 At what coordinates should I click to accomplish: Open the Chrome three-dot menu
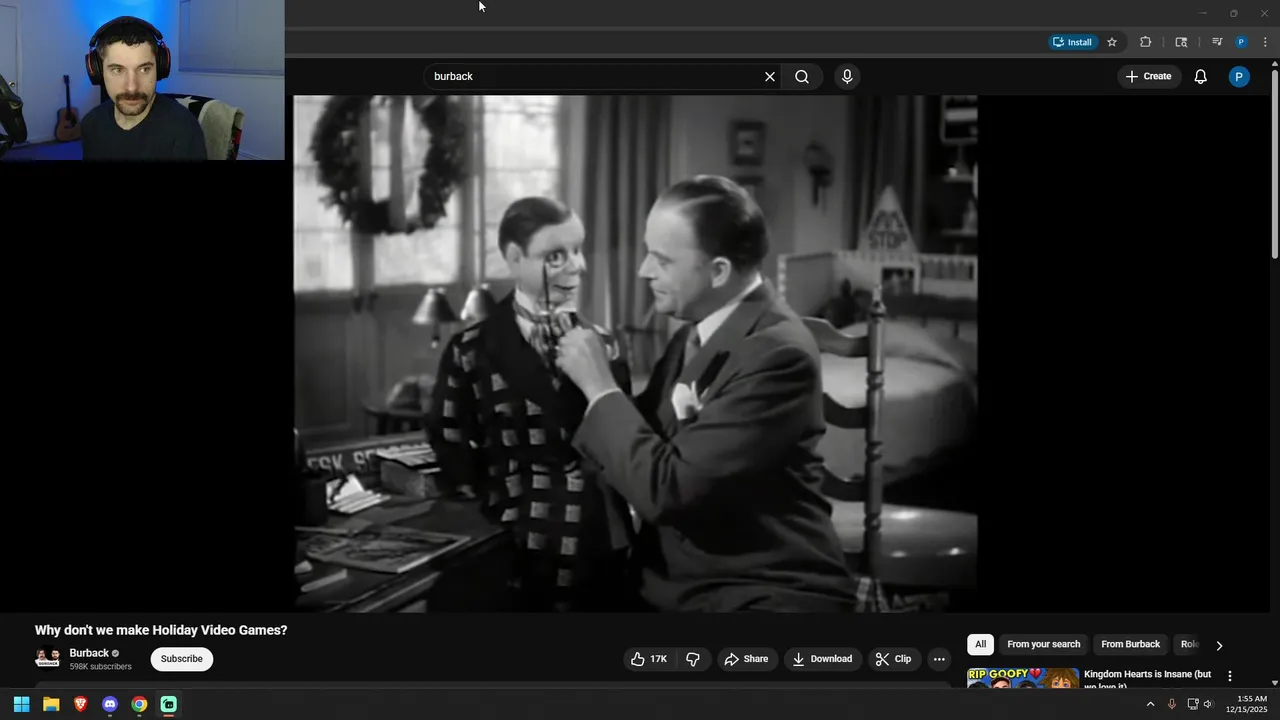tap(1265, 42)
